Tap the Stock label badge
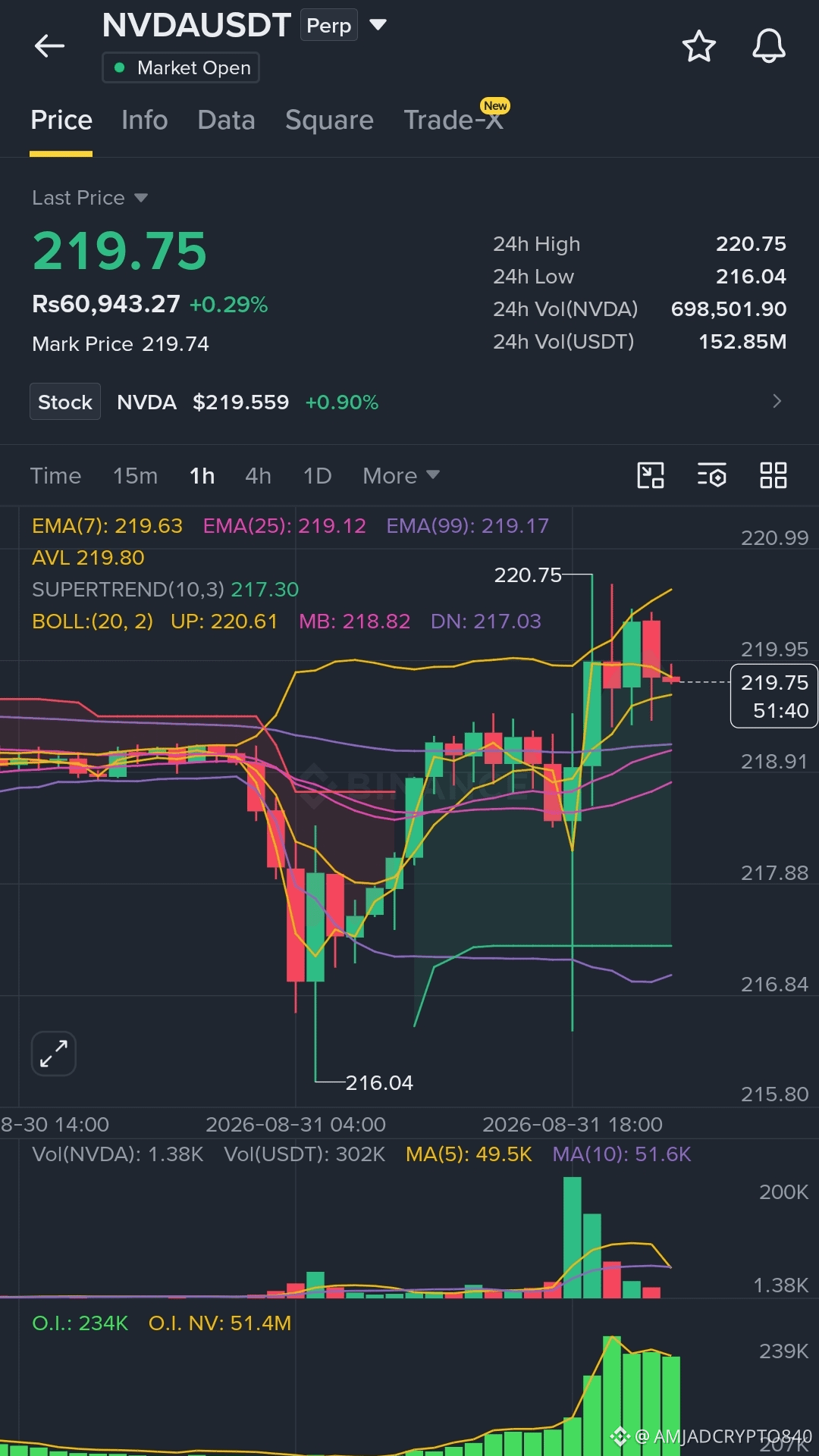The width and height of the screenshot is (819, 1456). click(x=65, y=402)
